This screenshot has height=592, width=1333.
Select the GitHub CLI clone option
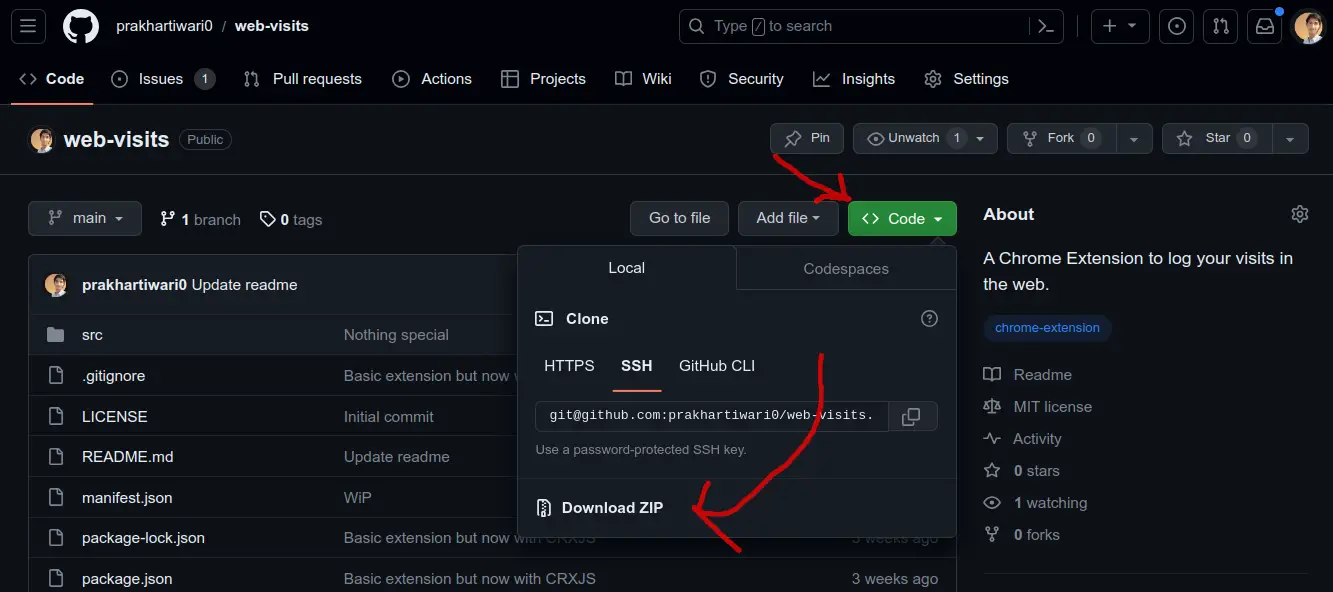point(717,366)
